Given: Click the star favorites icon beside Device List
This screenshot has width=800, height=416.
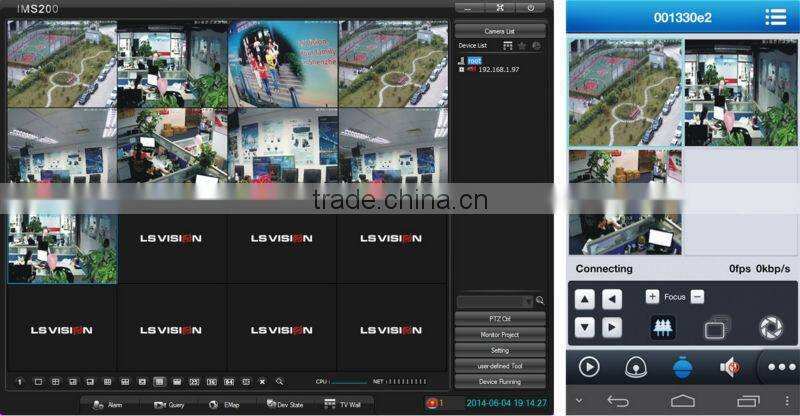Looking at the screenshot, I should [x=522, y=46].
